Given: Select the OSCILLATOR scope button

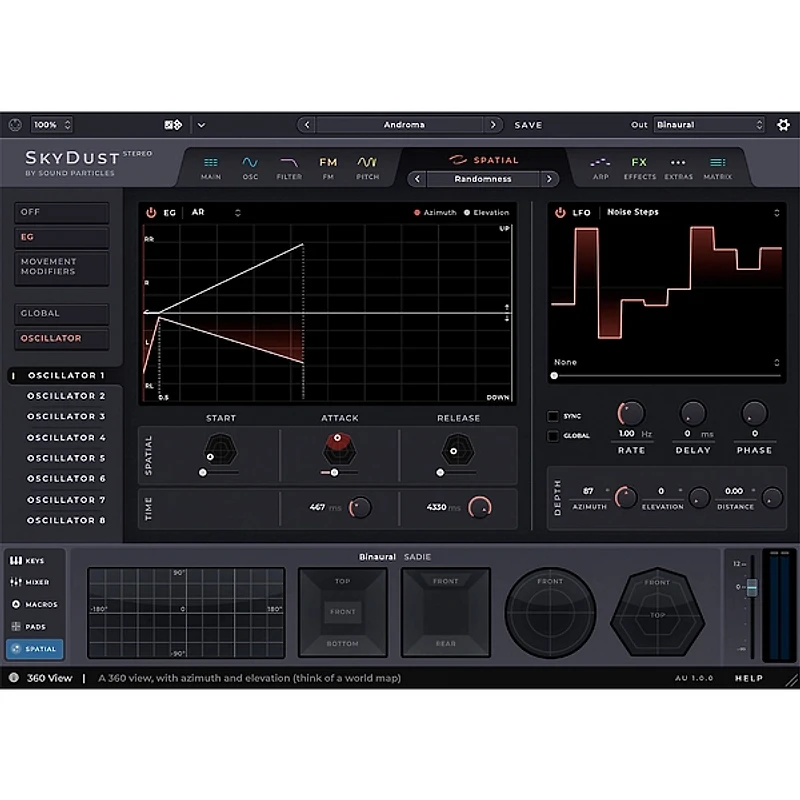Looking at the screenshot, I should click(x=62, y=338).
